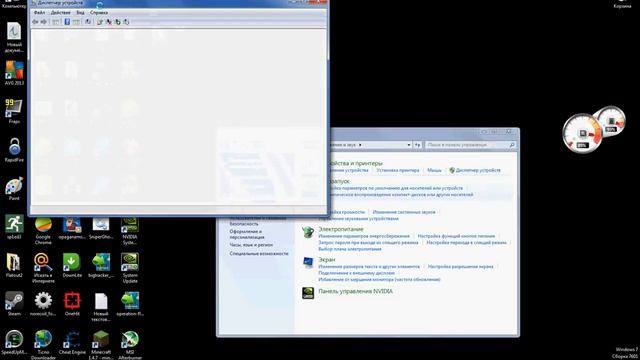This screenshot has height=360, width=640.
Task: Select the MSI Afterburner desktop icon
Action: (130, 345)
